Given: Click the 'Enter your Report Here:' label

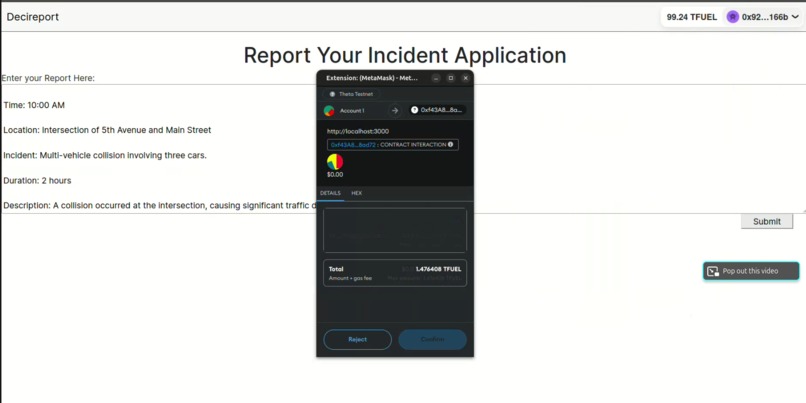Looking at the screenshot, I should pyautogui.click(x=48, y=78).
